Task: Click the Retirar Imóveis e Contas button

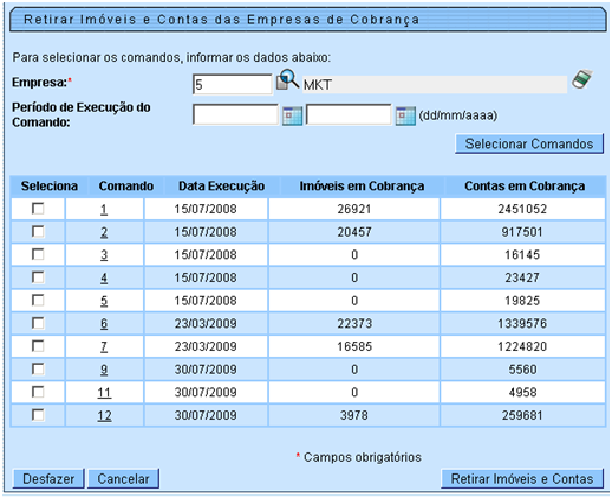Action: click(x=523, y=479)
